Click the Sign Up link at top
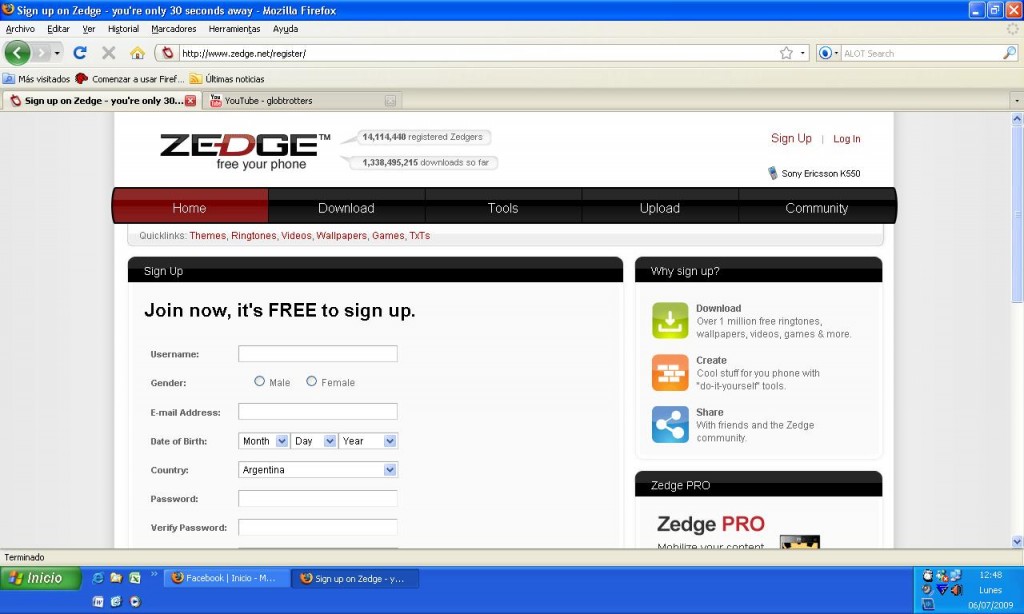 [x=791, y=138]
